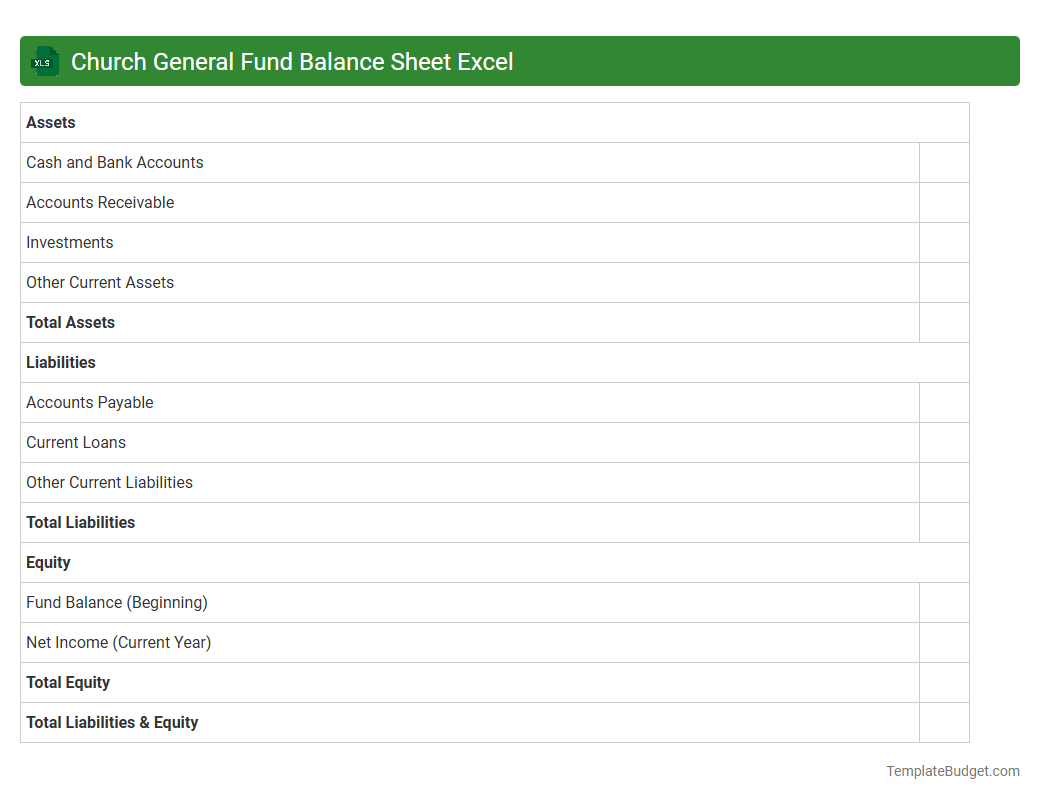
Task: Click the Total Assets row label
Action: coord(70,322)
